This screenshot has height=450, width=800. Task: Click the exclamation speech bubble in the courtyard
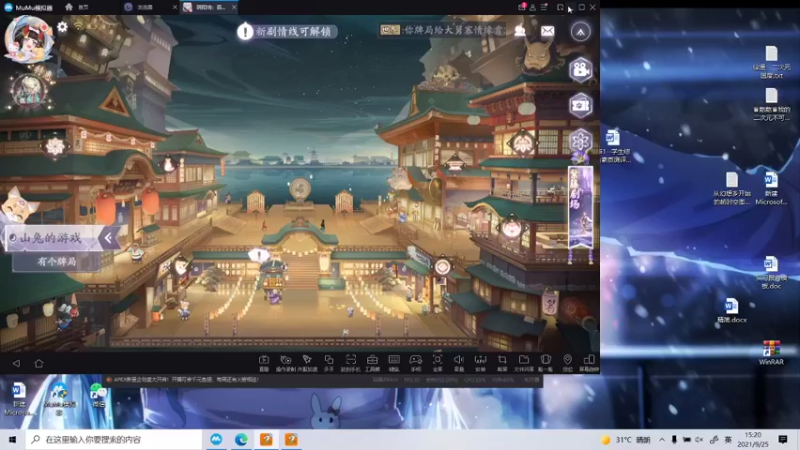pyautogui.click(x=259, y=254)
